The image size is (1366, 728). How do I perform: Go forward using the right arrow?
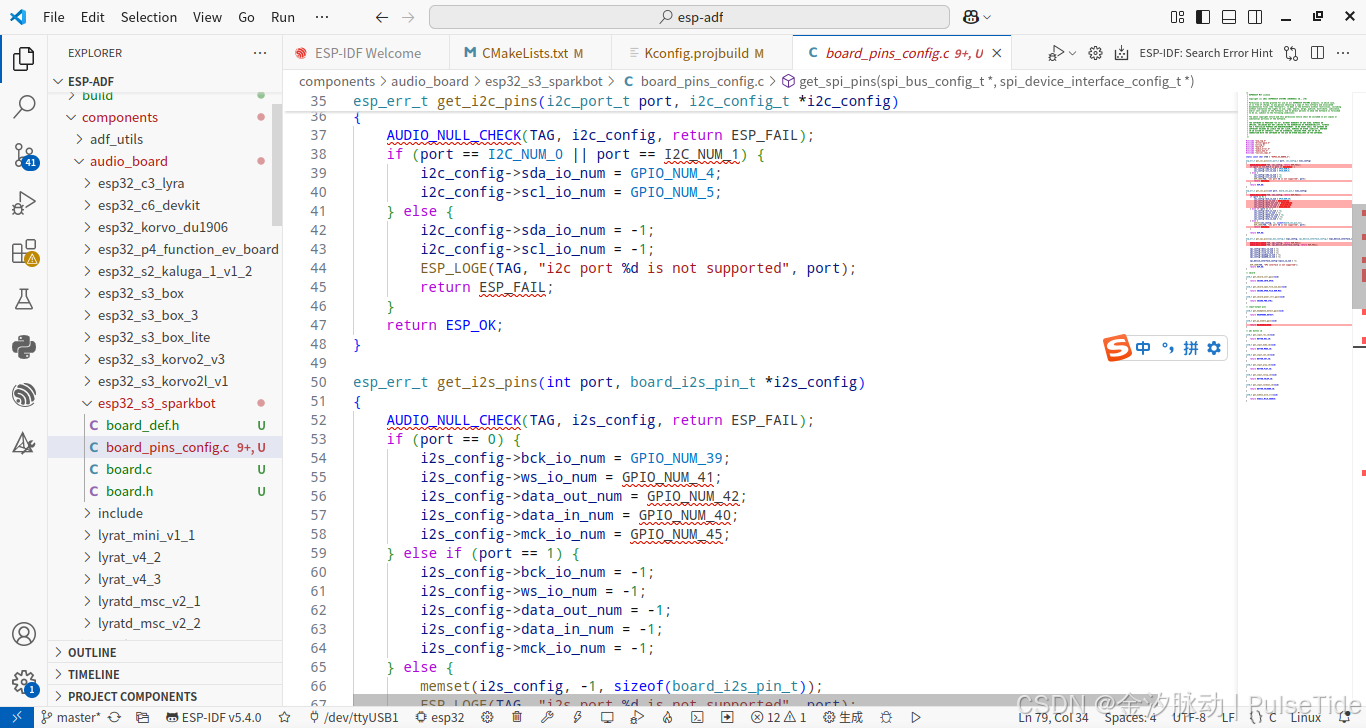407,17
